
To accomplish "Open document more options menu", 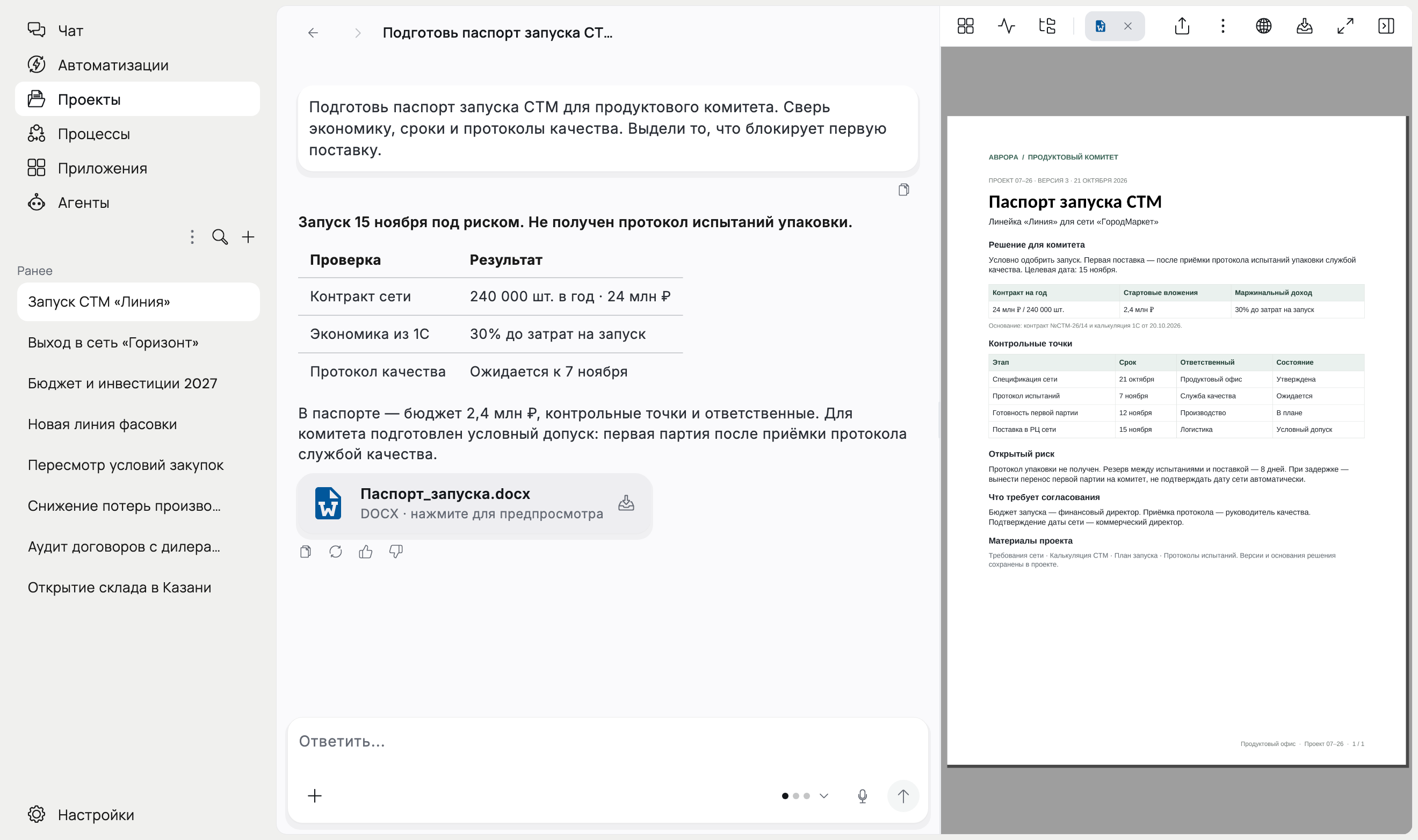I will click(x=1222, y=26).
